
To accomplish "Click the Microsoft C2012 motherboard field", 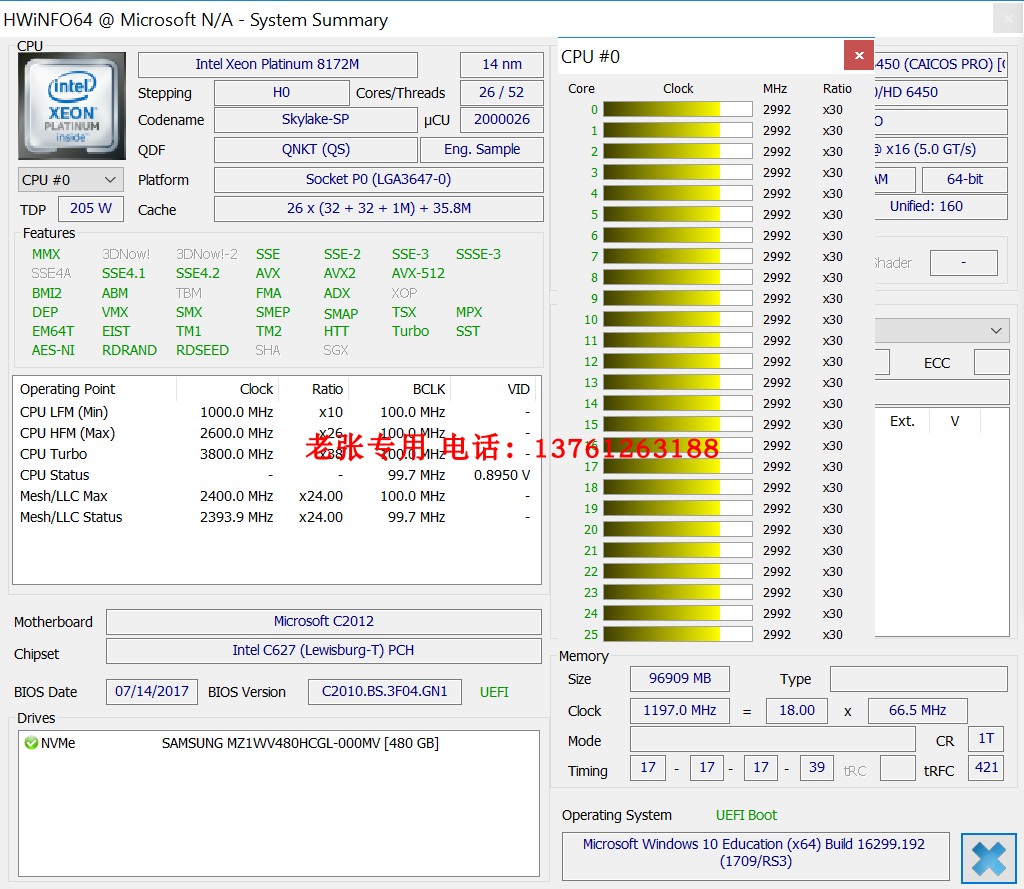I will (x=324, y=622).
